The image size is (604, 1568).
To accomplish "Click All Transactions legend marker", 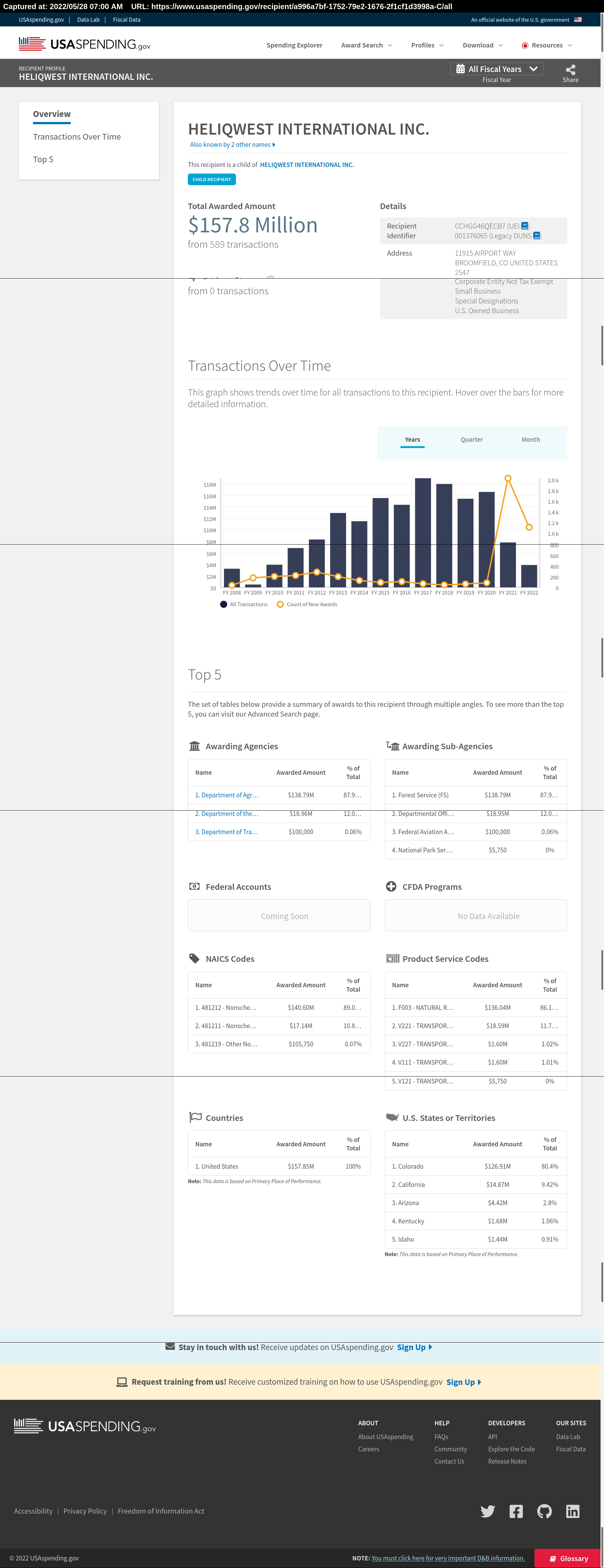I will tap(223, 604).
